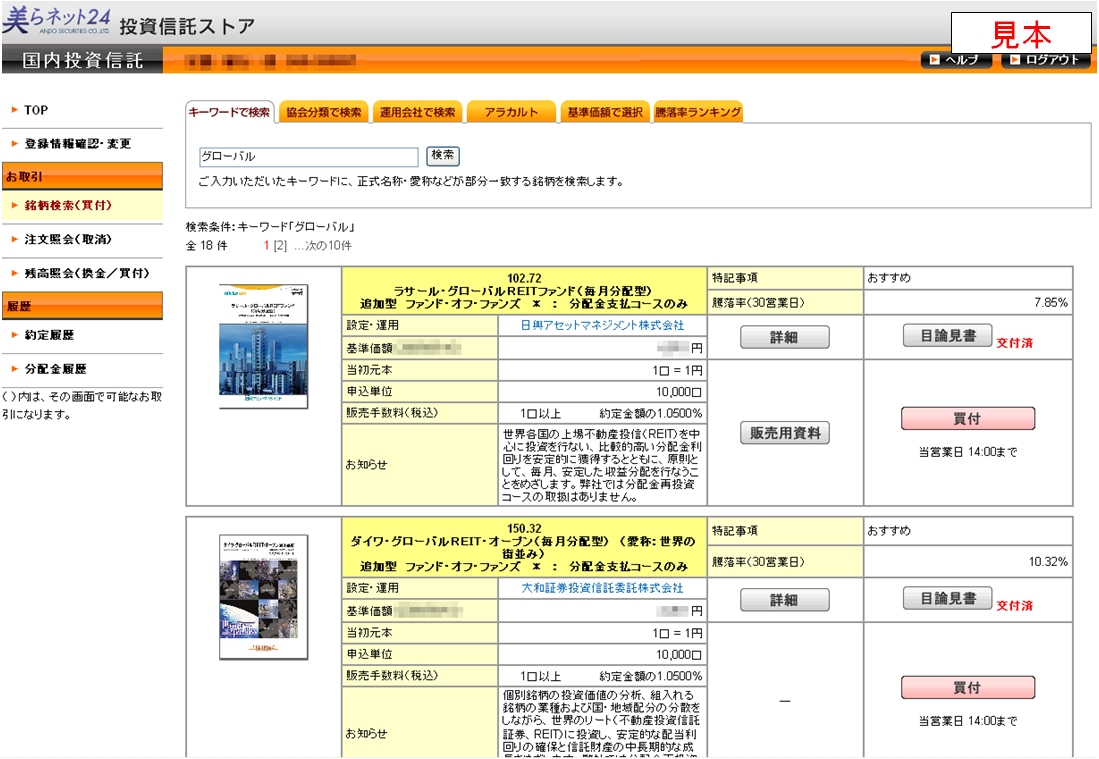
Task: Click 詳細 for the ラサール・グローバルREITファンド
Action: (x=785, y=337)
